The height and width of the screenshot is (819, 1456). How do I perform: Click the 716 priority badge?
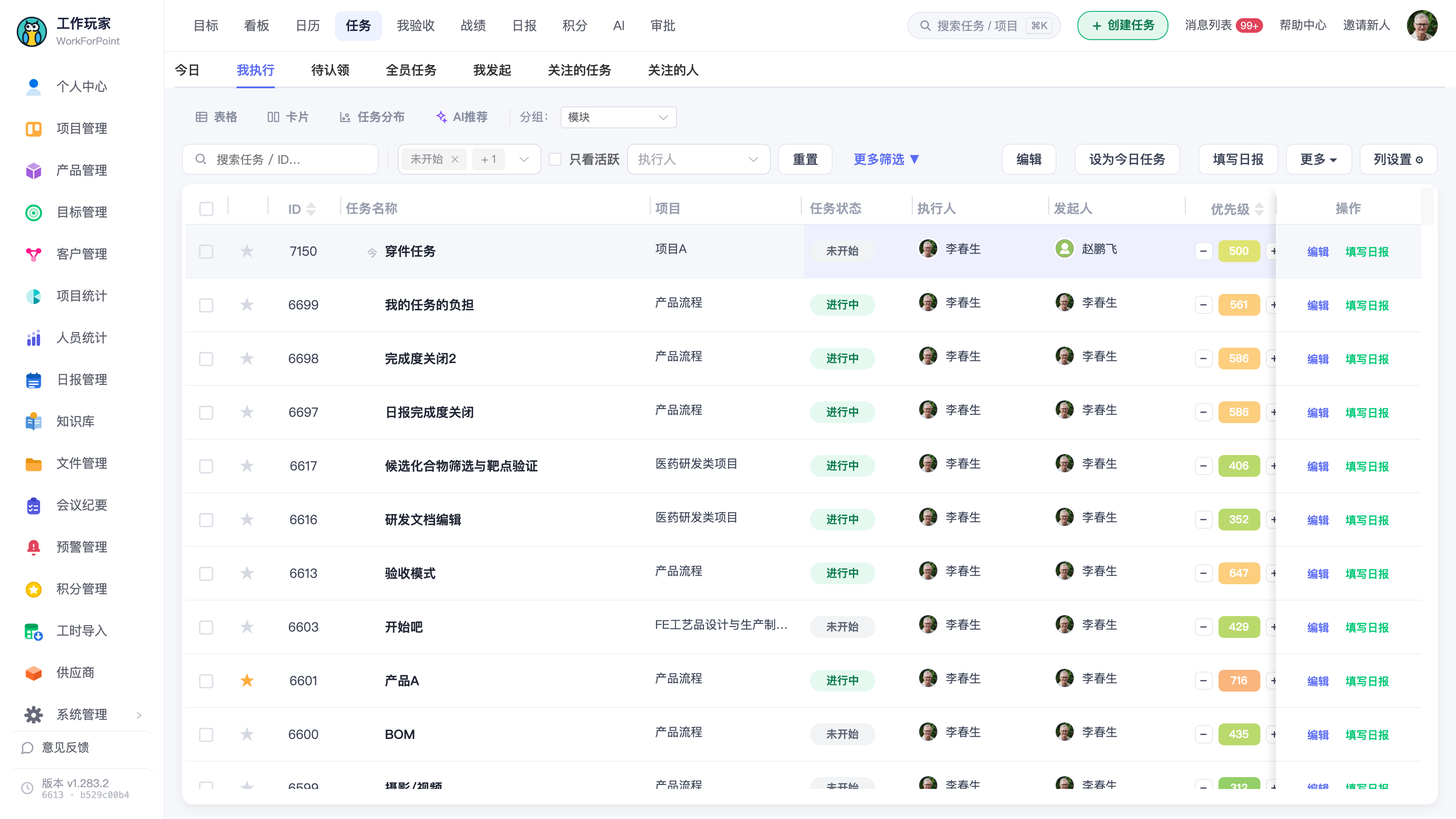tap(1239, 681)
